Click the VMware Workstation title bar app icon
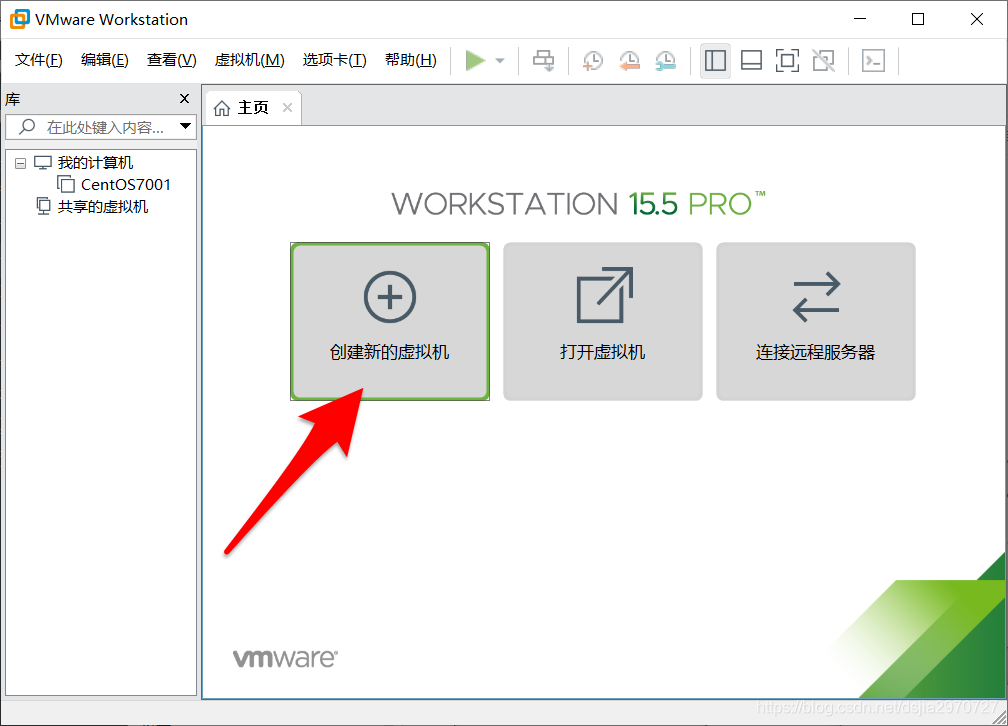The height and width of the screenshot is (726, 1008). click(19, 19)
